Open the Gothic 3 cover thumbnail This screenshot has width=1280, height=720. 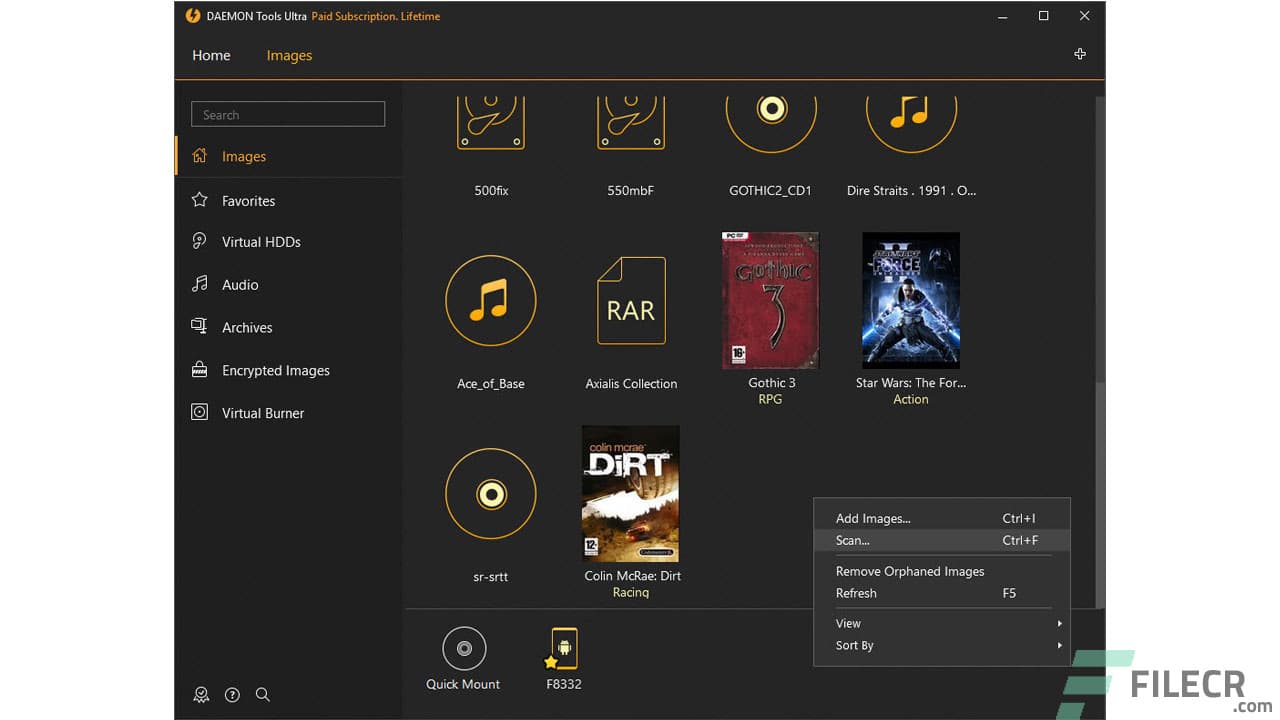(x=770, y=300)
